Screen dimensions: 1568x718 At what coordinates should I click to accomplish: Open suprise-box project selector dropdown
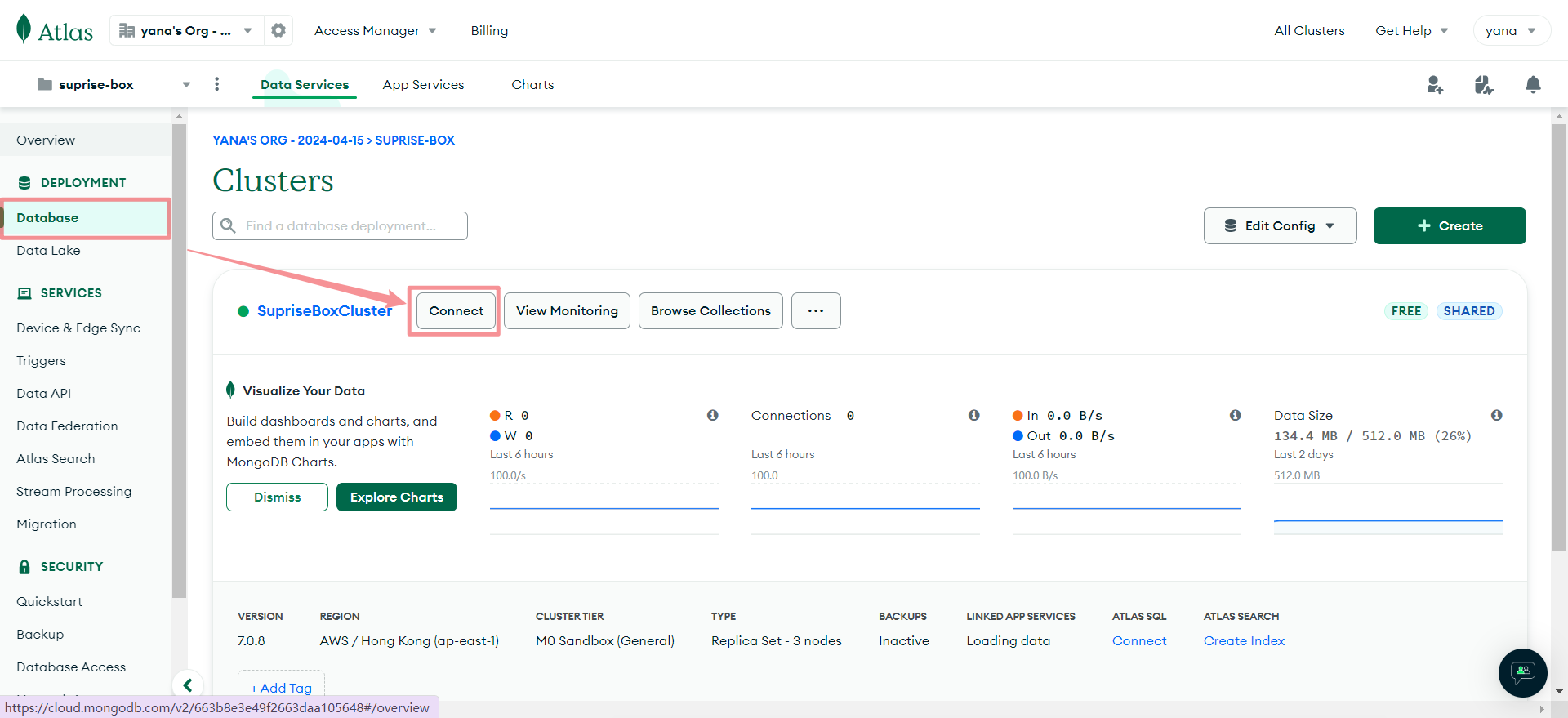point(114,84)
